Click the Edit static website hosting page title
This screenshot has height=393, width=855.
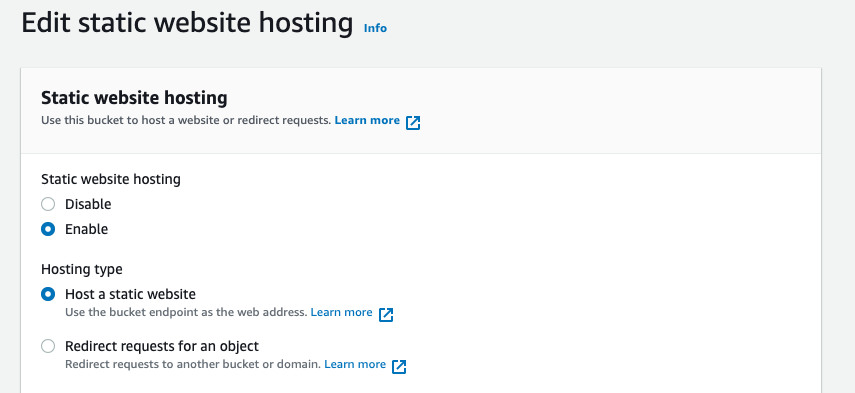click(x=187, y=23)
